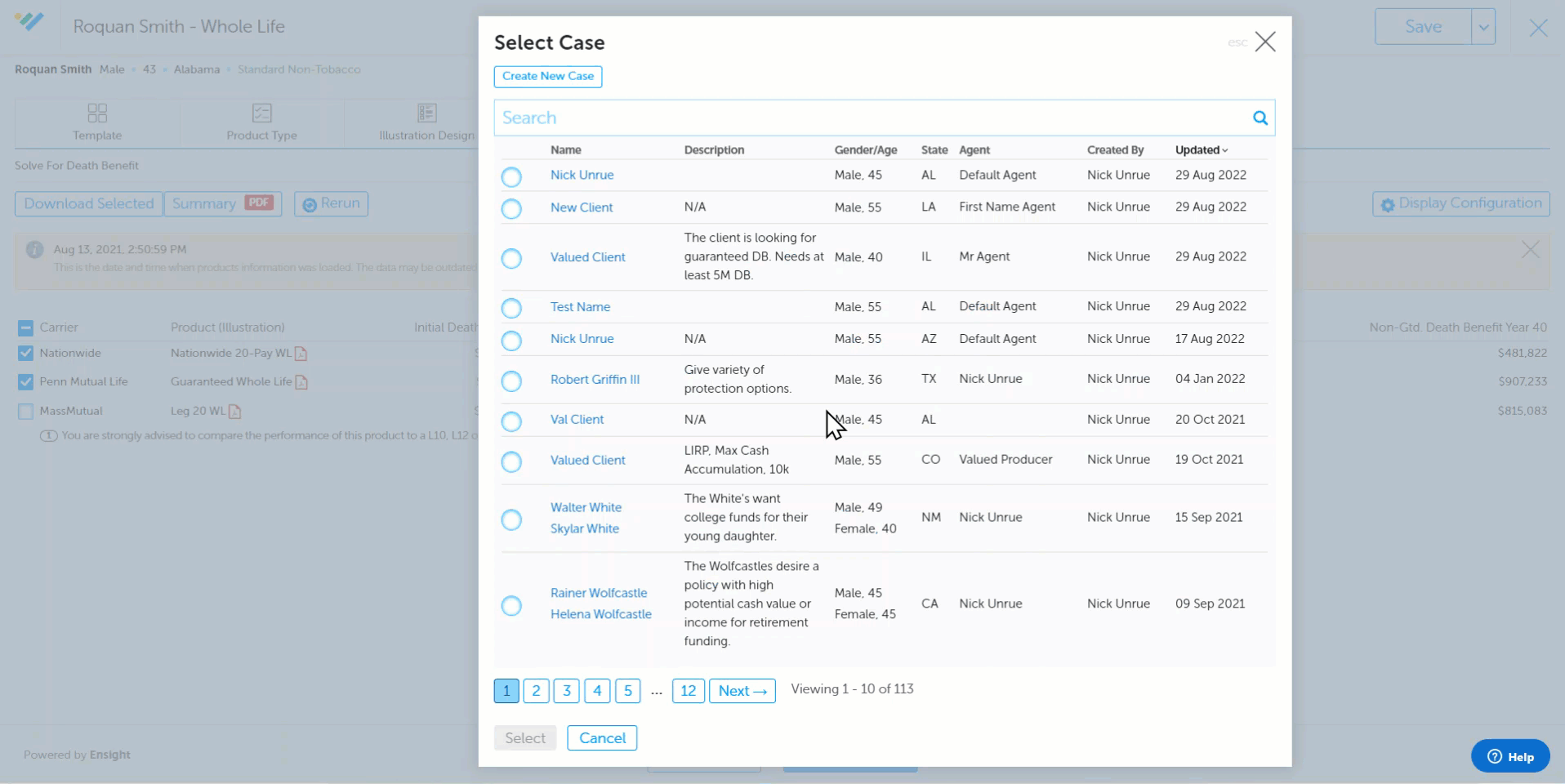Open the Template icon tab
This screenshot has width=1565, height=784.
(97, 122)
